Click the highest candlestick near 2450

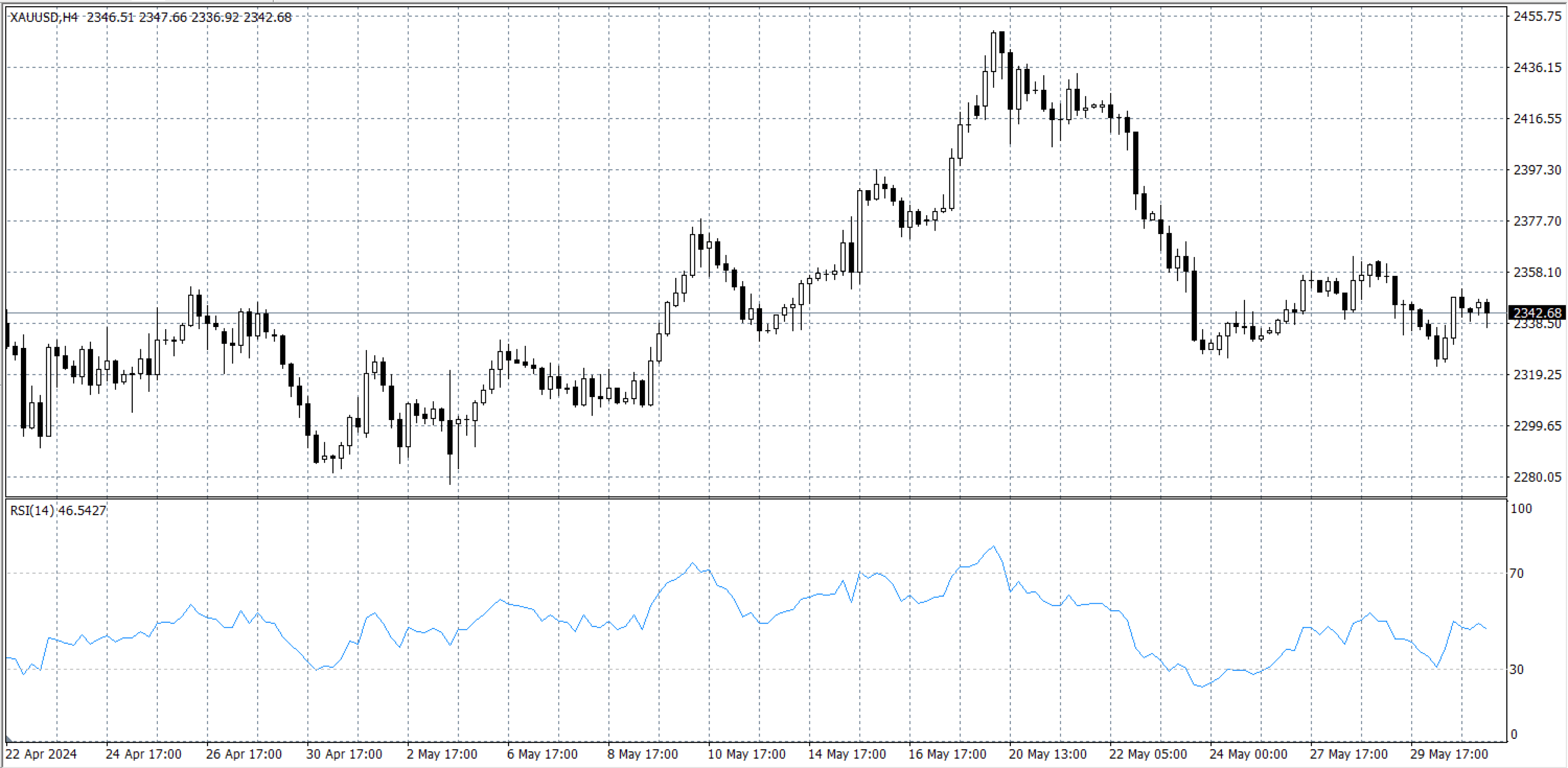[x=993, y=52]
